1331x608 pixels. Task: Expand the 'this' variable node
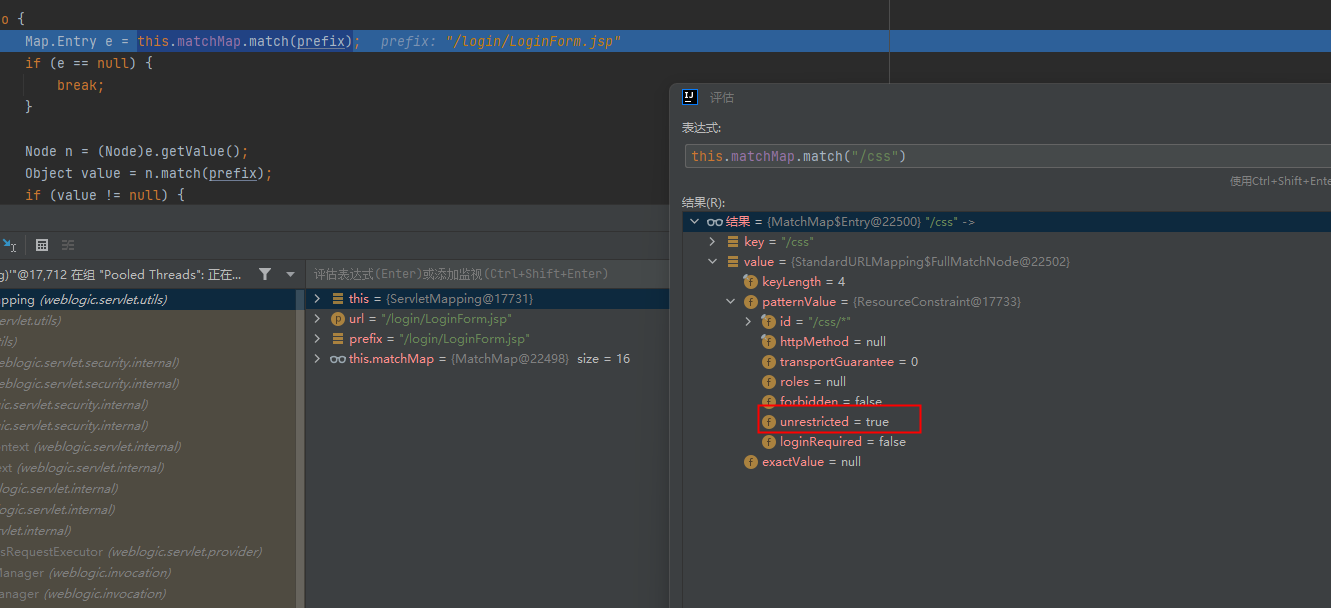click(x=317, y=299)
